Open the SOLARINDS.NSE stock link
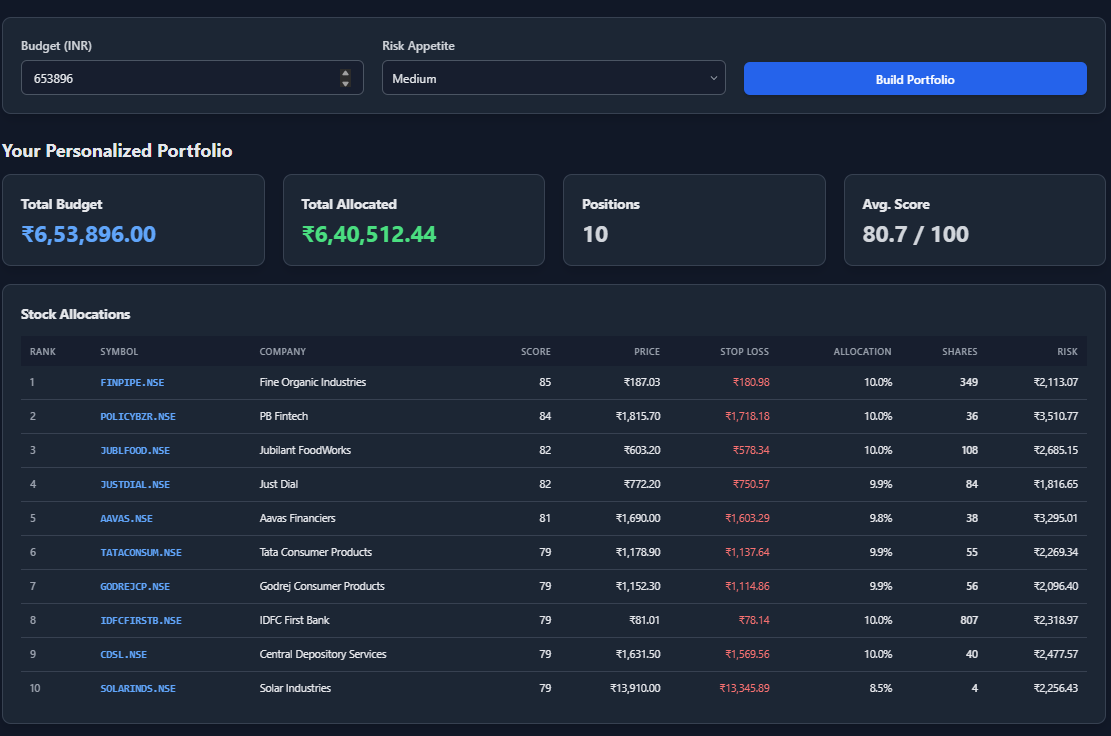The image size is (1111, 736). coord(140,688)
